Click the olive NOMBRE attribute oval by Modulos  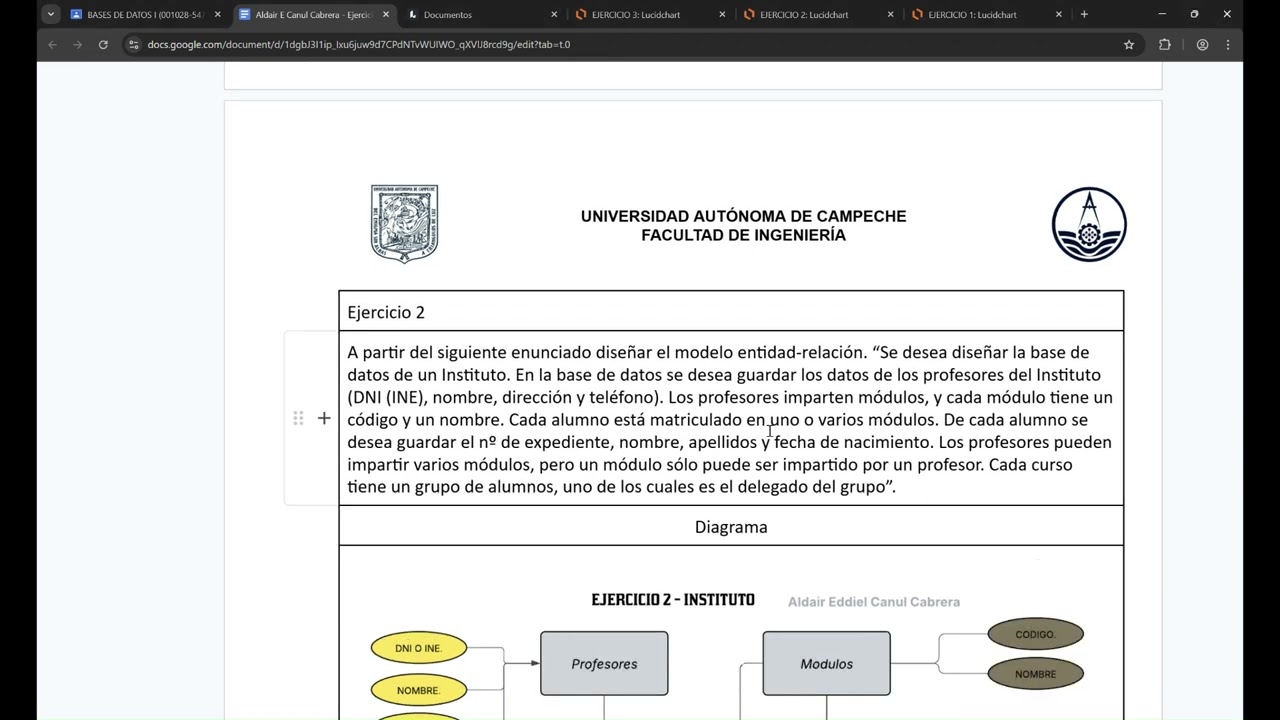pos(1035,674)
